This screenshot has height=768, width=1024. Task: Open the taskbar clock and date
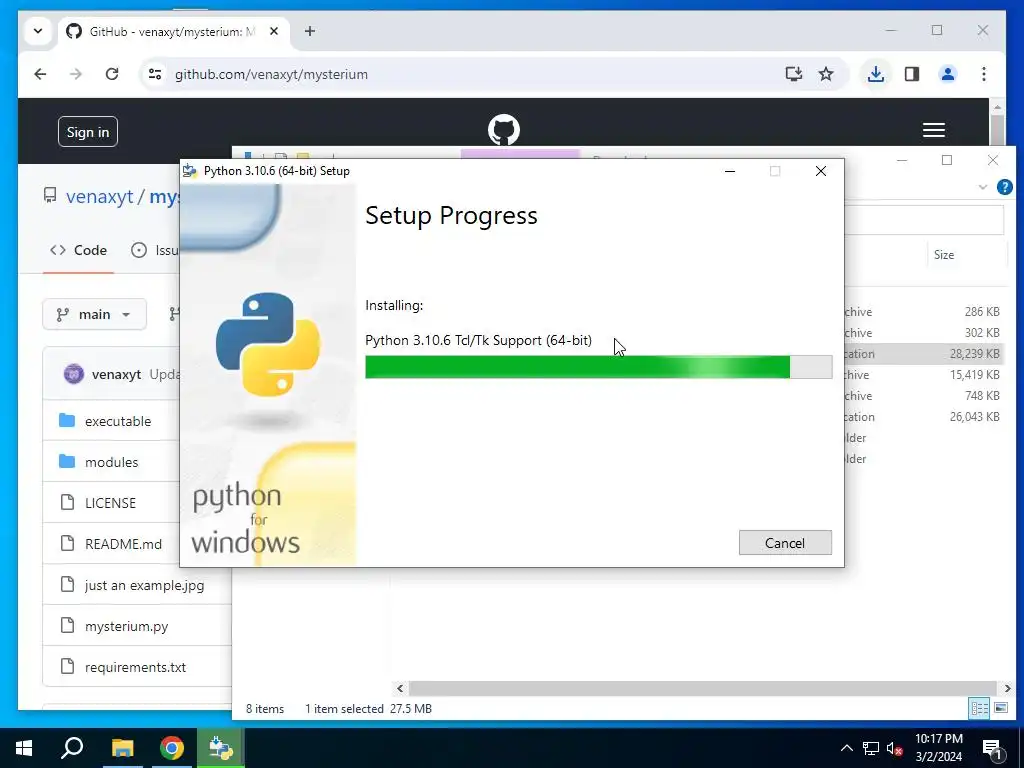click(938, 748)
